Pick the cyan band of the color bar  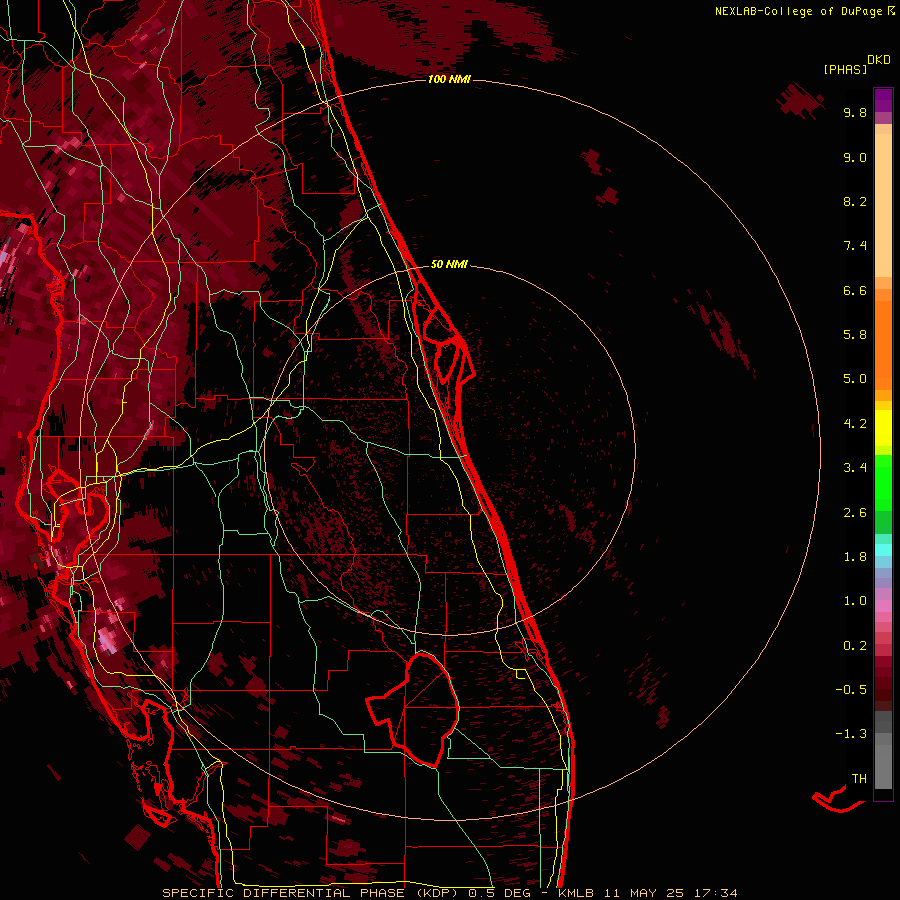click(883, 550)
